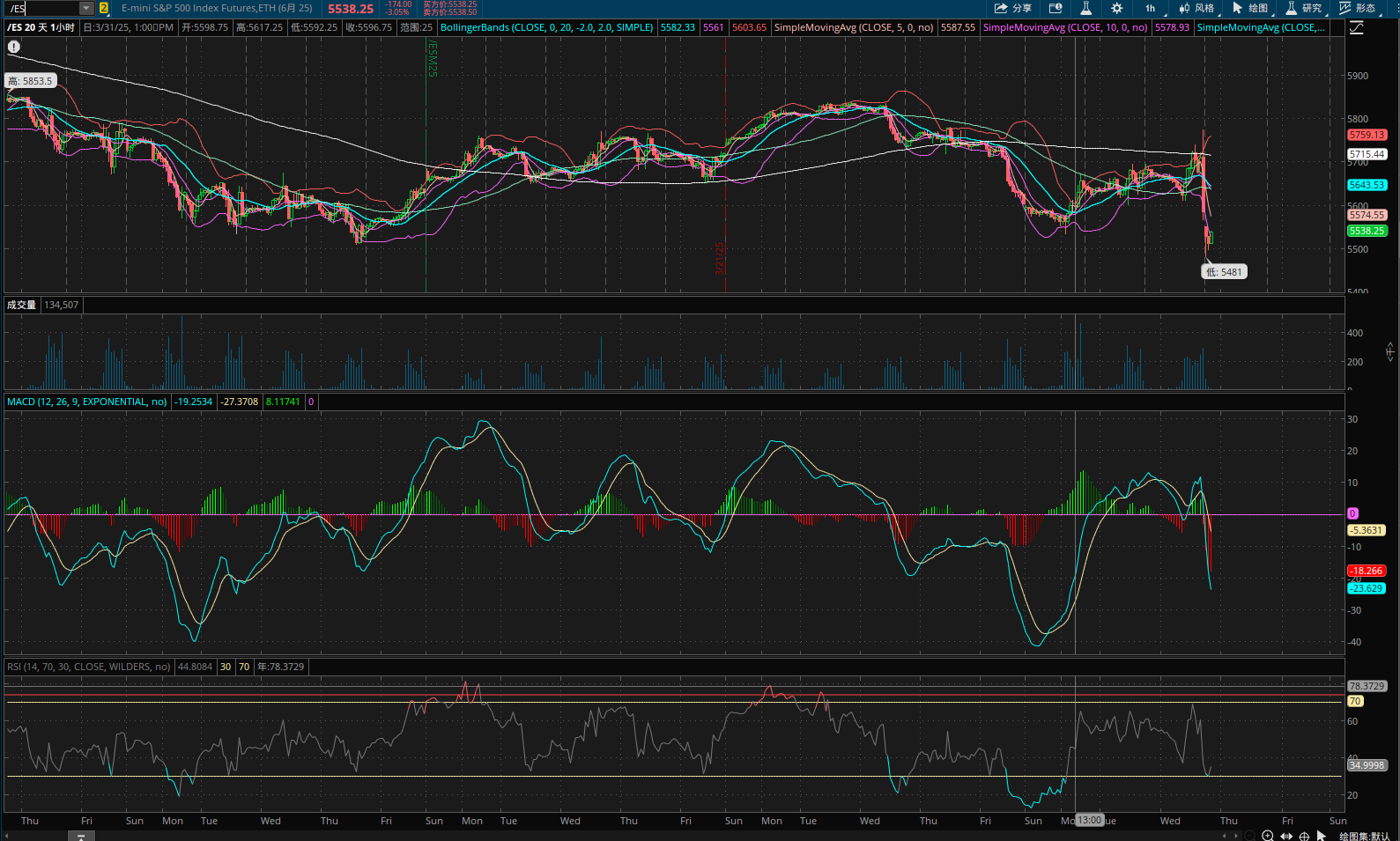1400x841 pixels.
Task: Open chart settings gear icon
Action: tap(1116, 8)
